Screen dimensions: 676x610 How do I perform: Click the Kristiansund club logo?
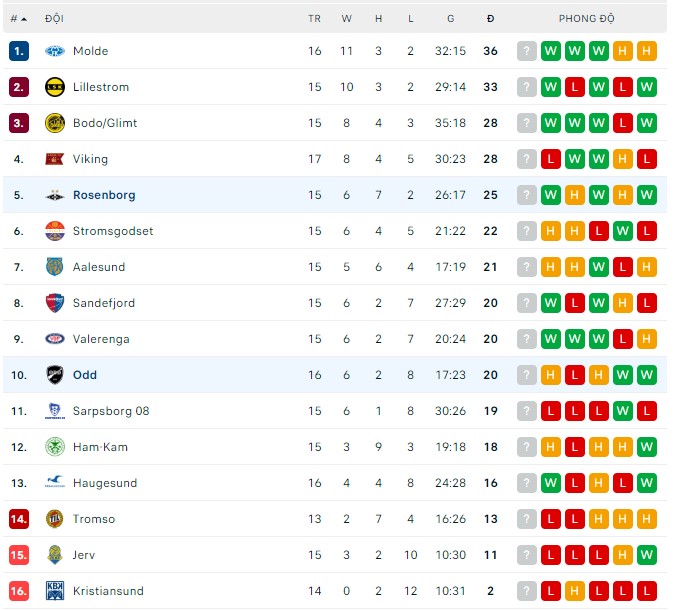(x=55, y=591)
